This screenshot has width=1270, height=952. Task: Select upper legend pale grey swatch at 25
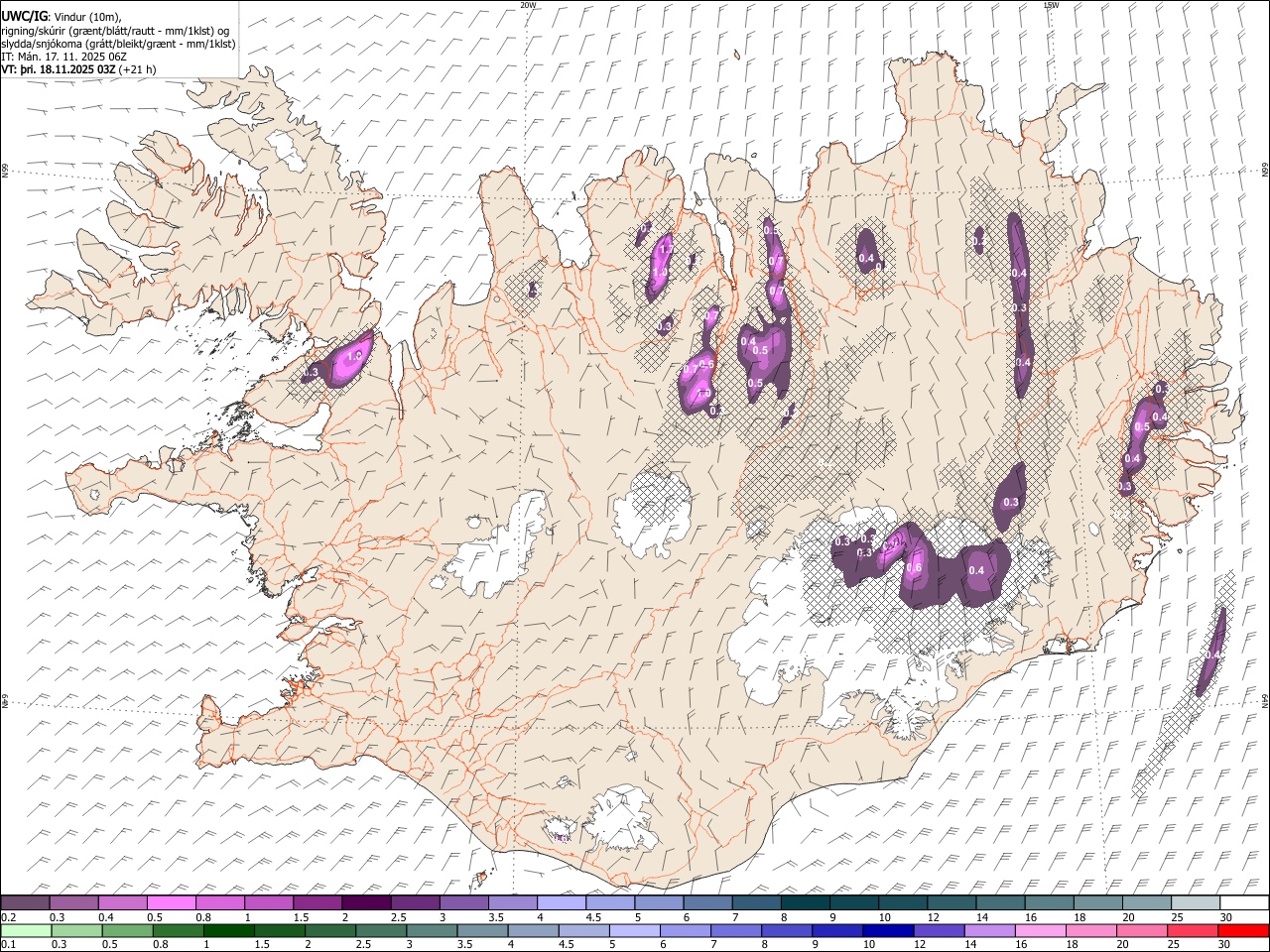point(1196,903)
